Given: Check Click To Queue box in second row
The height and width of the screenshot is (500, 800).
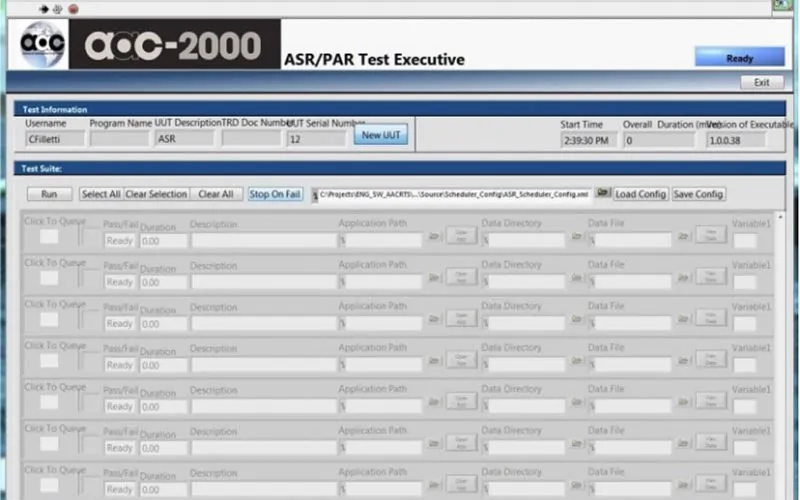Looking at the screenshot, I should 49,278.
